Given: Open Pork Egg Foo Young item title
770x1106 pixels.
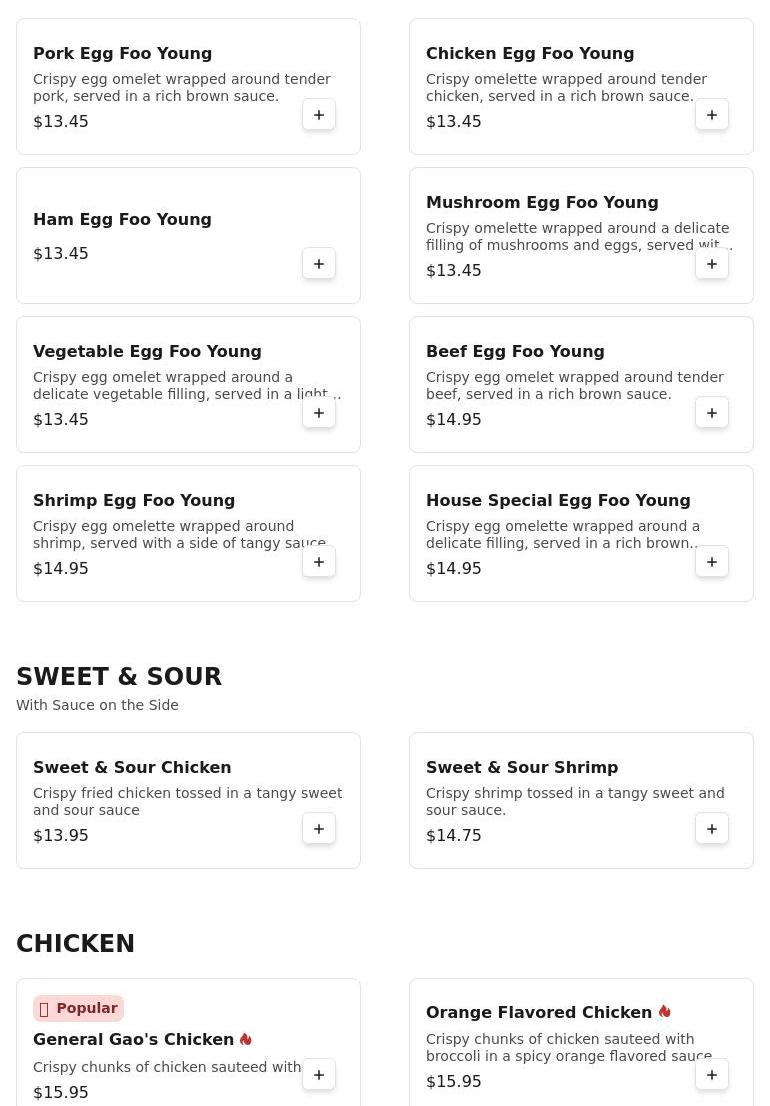Looking at the screenshot, I should coord(122,54).
